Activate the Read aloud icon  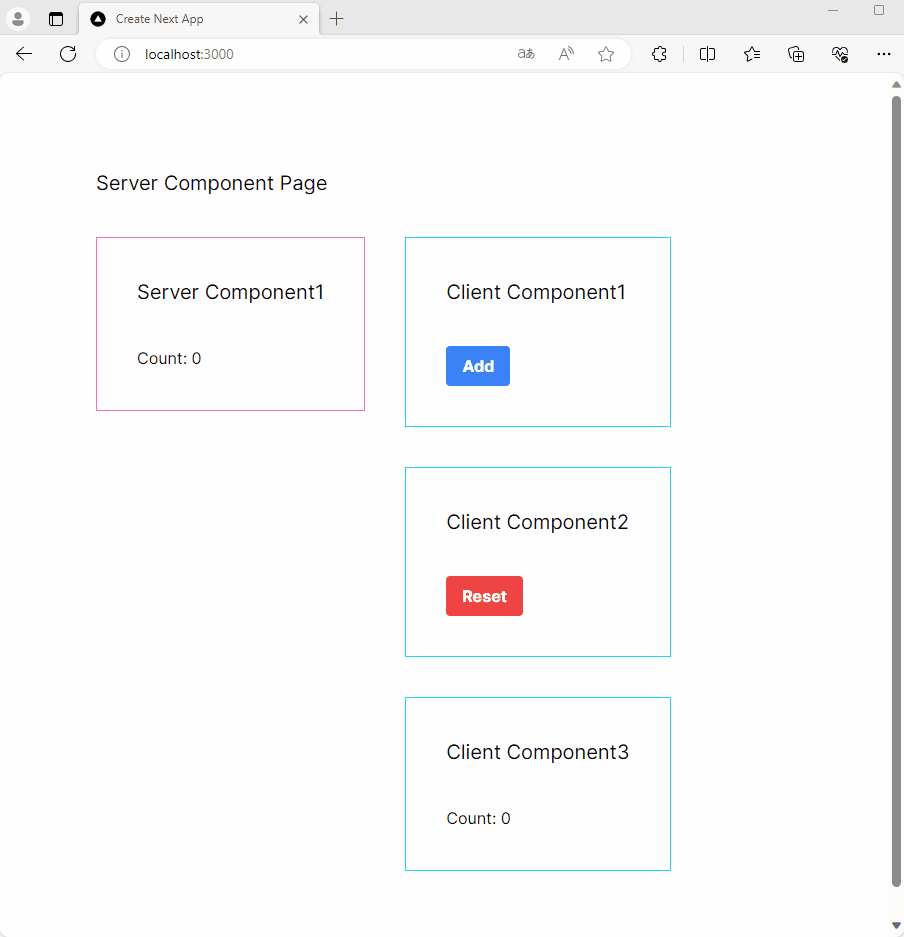click(566, 54)
